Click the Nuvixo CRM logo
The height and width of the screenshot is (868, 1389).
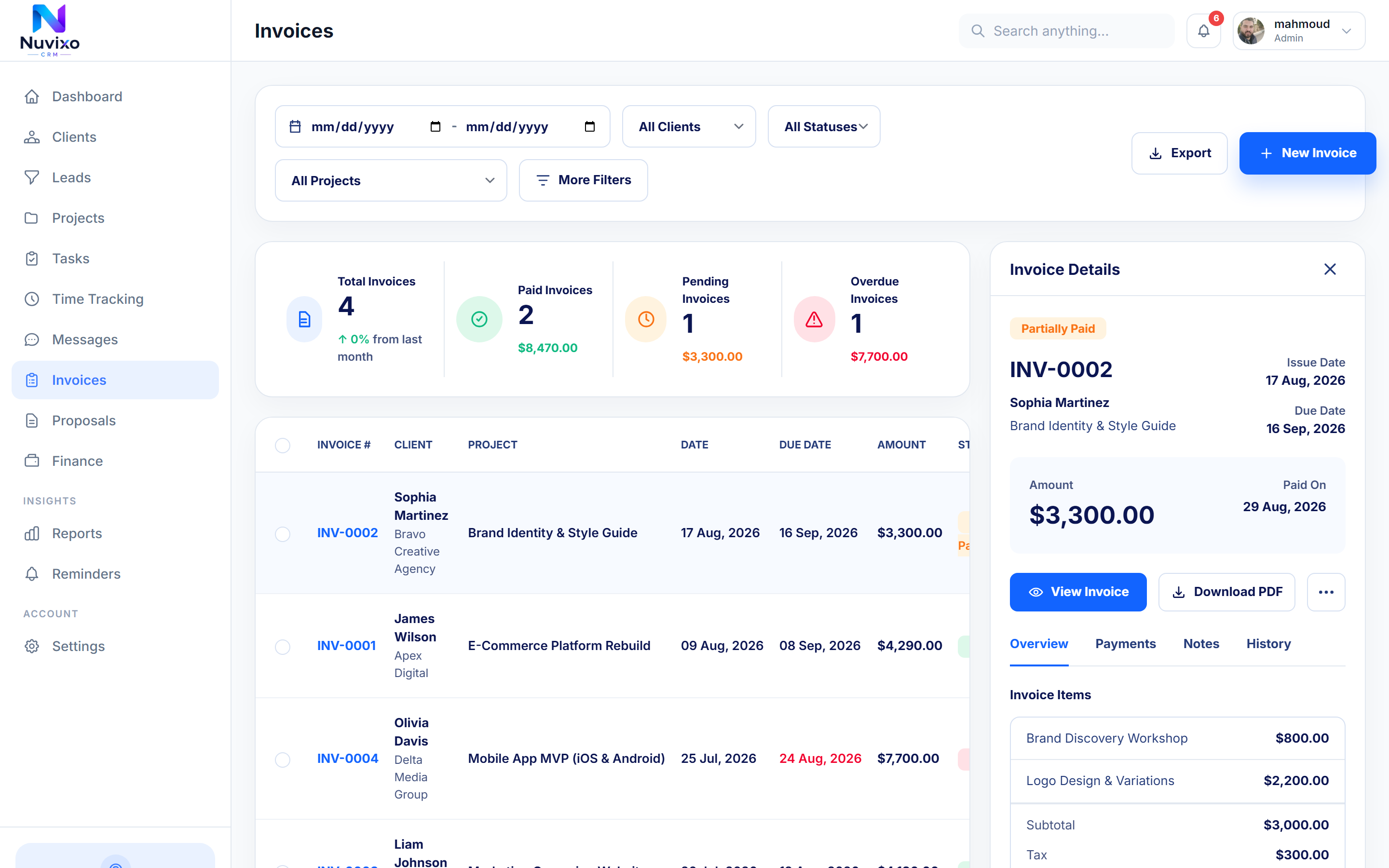50,30
